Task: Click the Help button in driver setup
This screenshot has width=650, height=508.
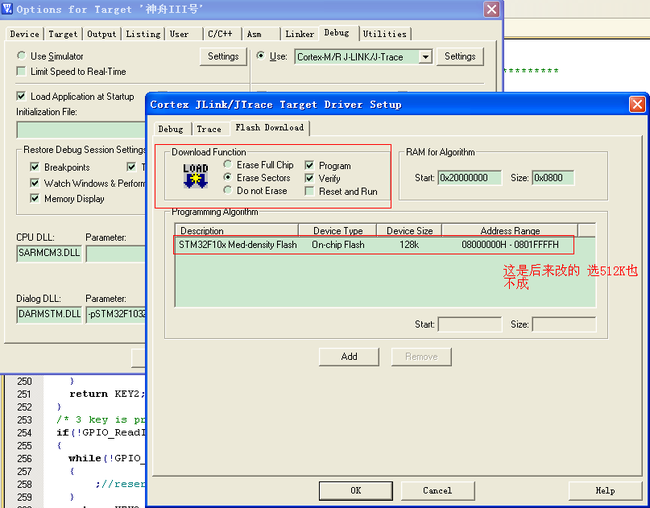Action: pos(605,491)
